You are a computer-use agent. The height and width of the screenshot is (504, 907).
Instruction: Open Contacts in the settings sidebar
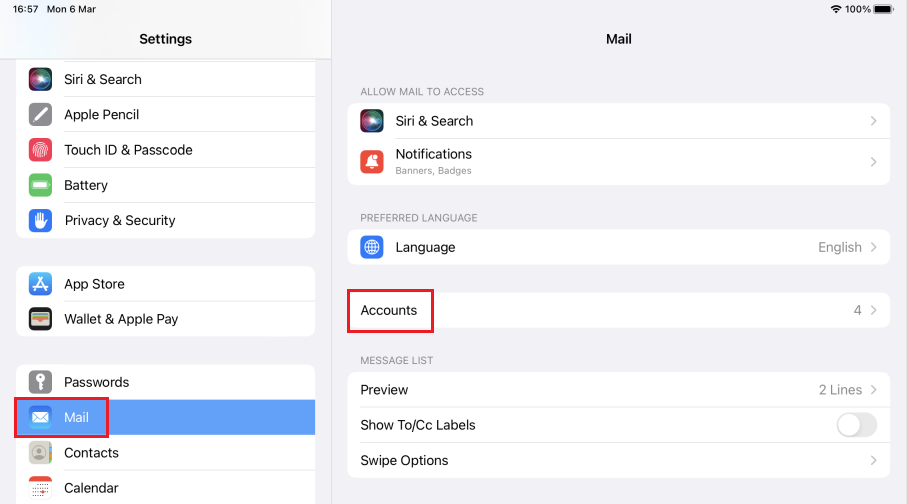[91, 453]
